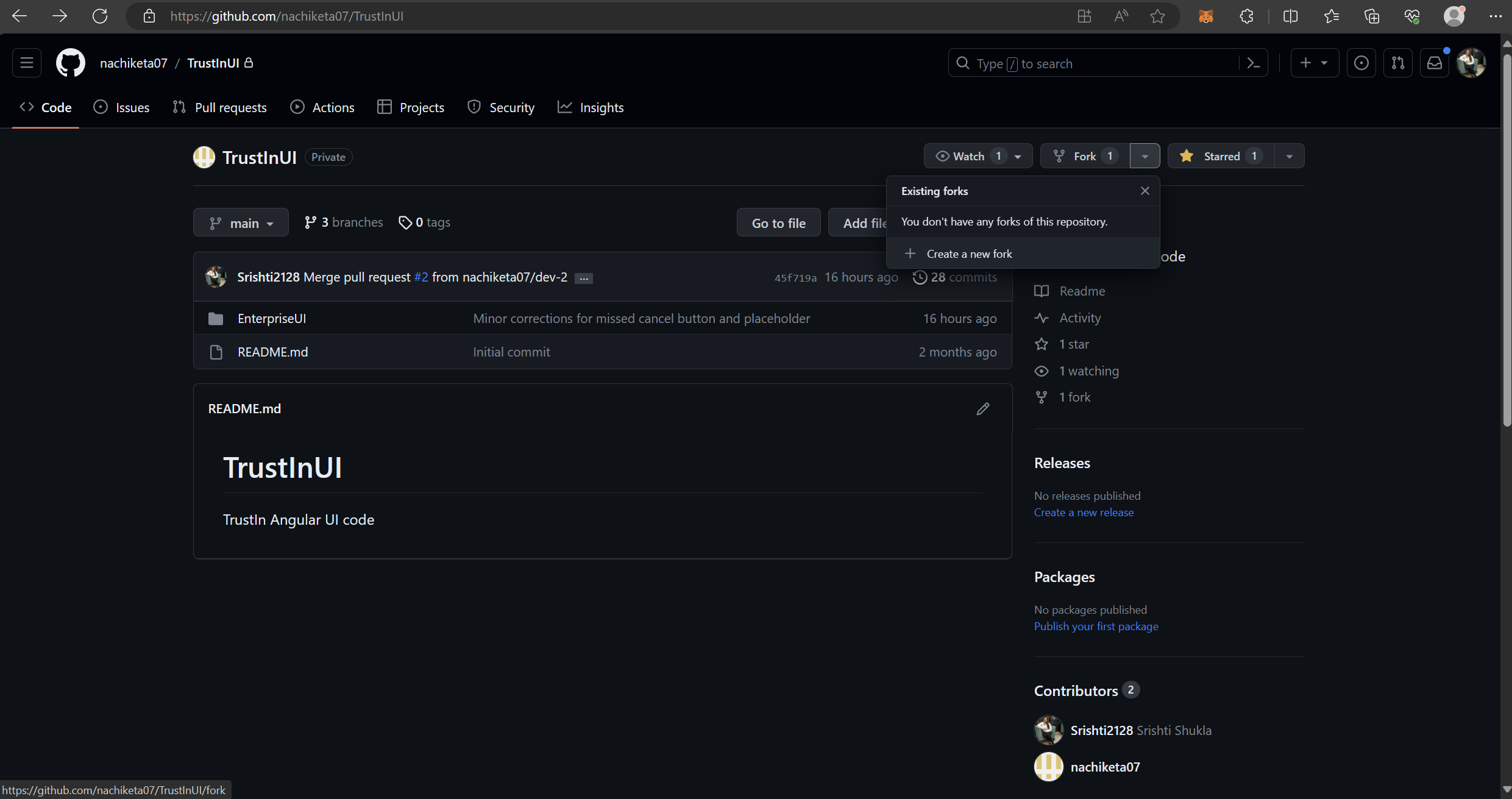Add page to browser favorites star

(x=1157, y=16)
